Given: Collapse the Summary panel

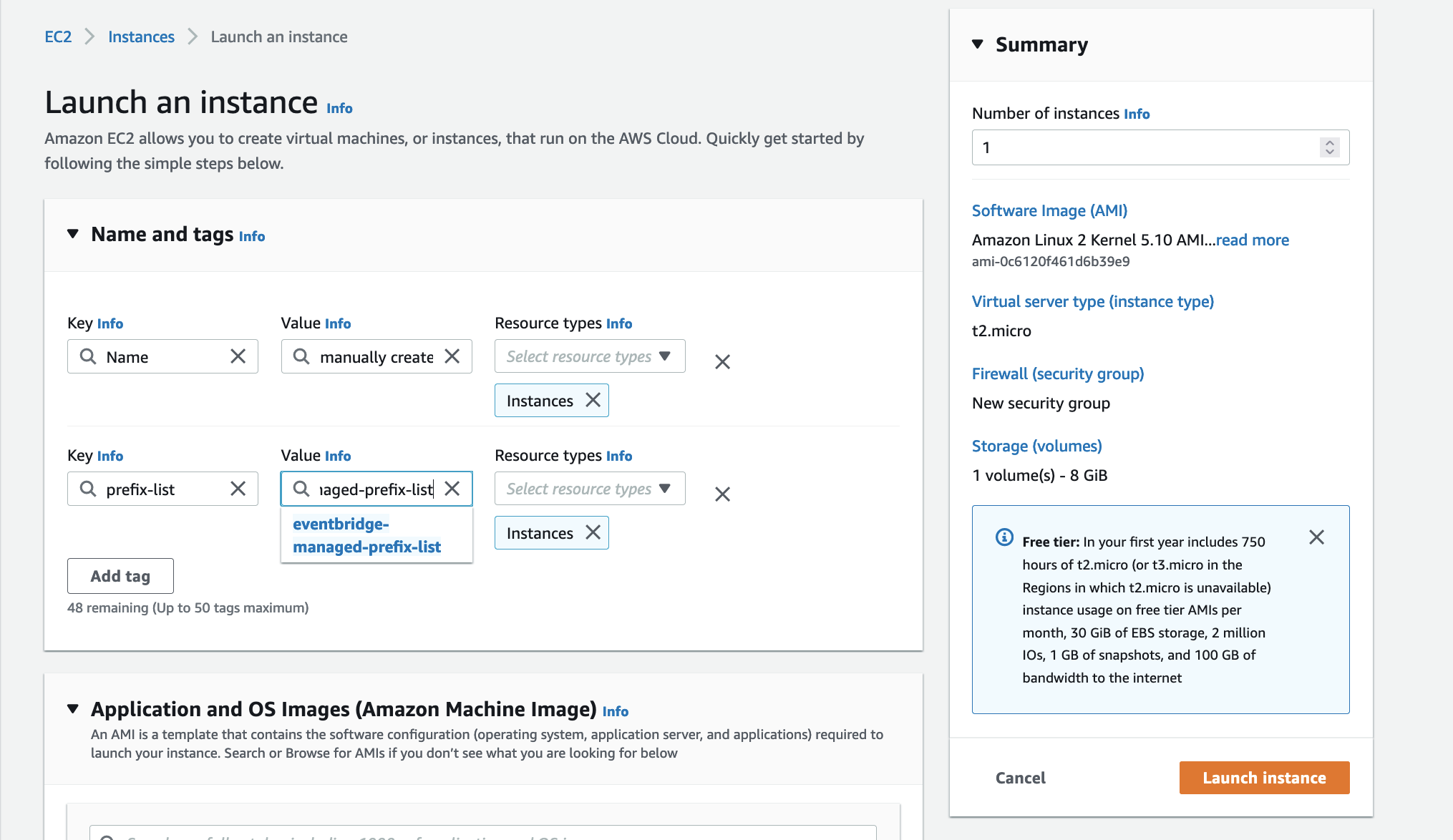Looking at the screenshot, I should (978, 44).
